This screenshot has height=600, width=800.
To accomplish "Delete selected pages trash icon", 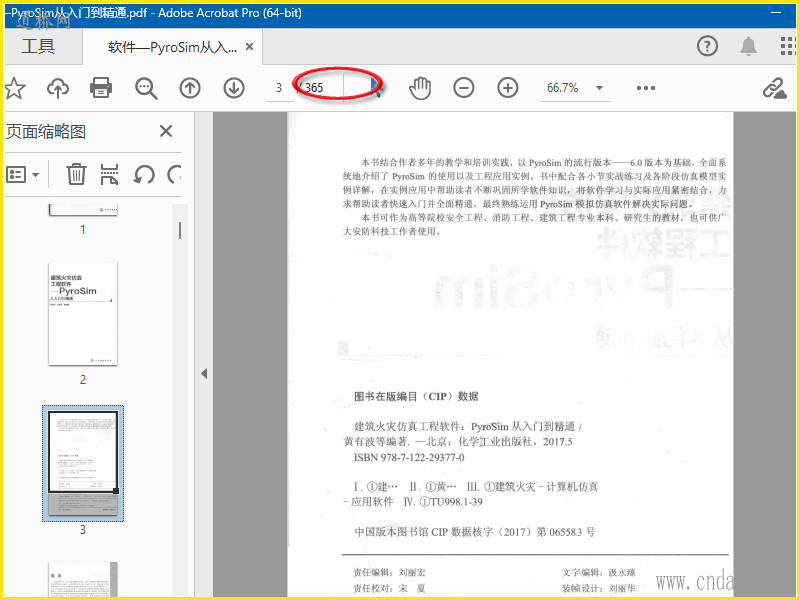I will click(x=76, y=174).
